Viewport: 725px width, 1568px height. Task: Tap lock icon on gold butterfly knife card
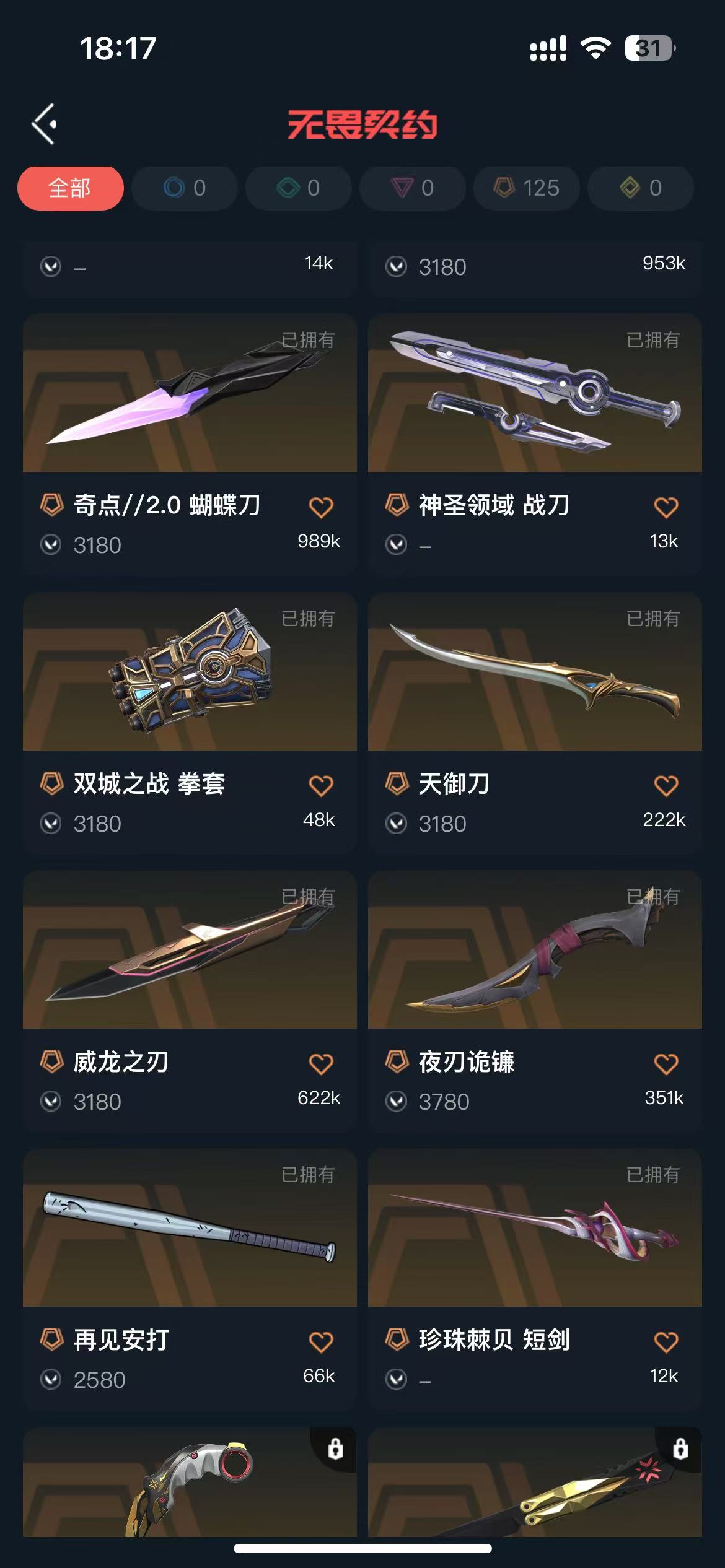pyautogui.click(x=680, y=1449)
